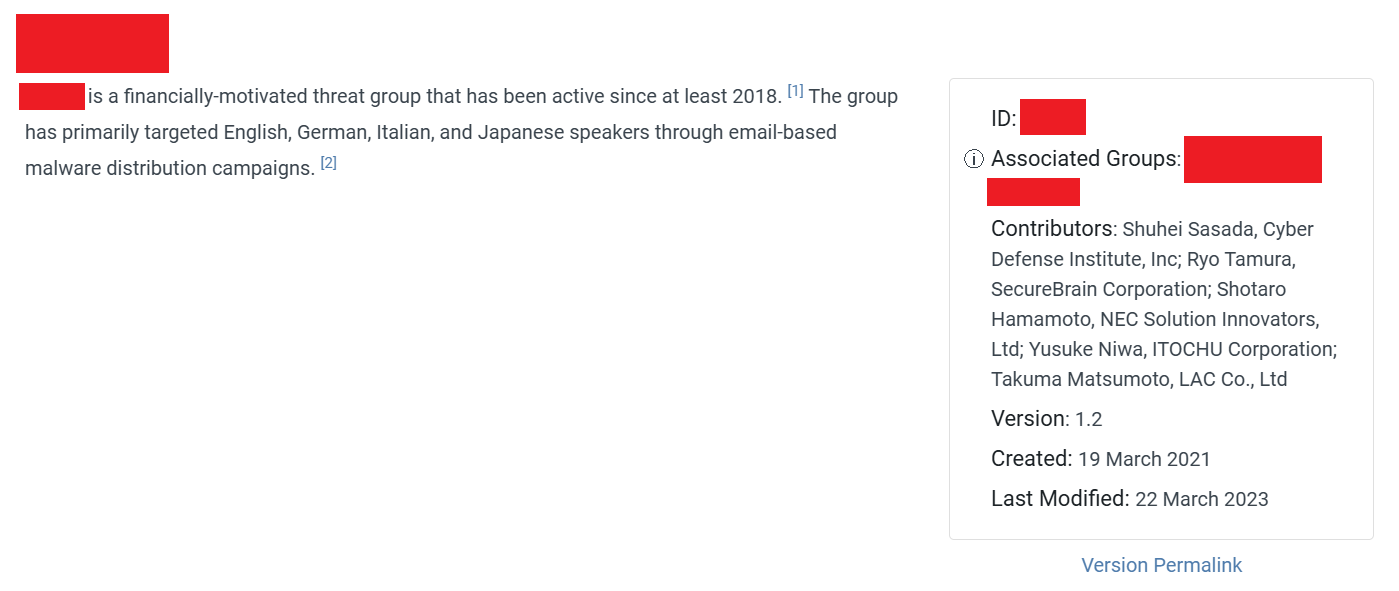Open the Version Permalink link
Viewport: 1399px width, 591px height.
tap(1161, 565)
